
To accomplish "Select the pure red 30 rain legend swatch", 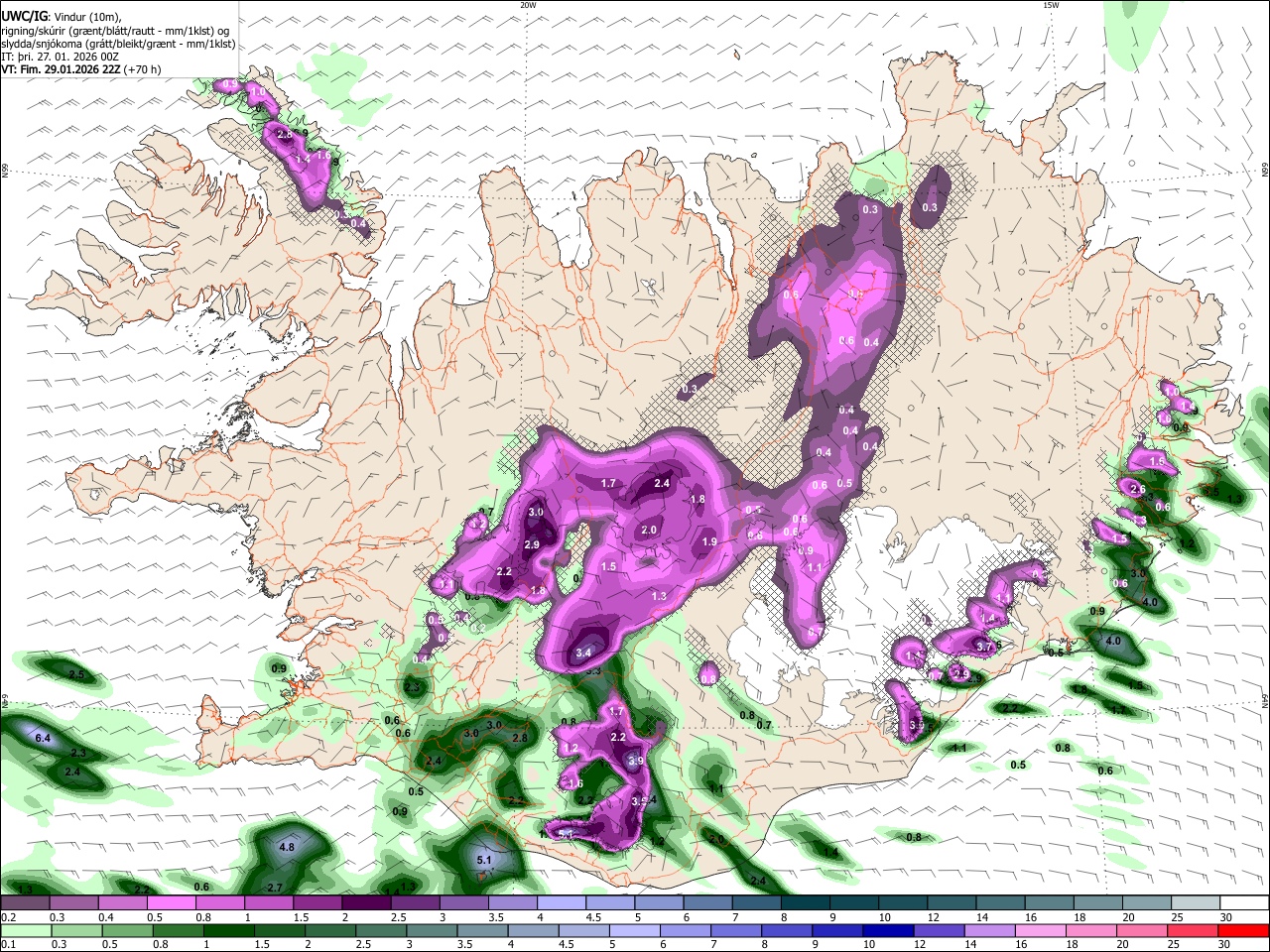I will click(1243, 930).
